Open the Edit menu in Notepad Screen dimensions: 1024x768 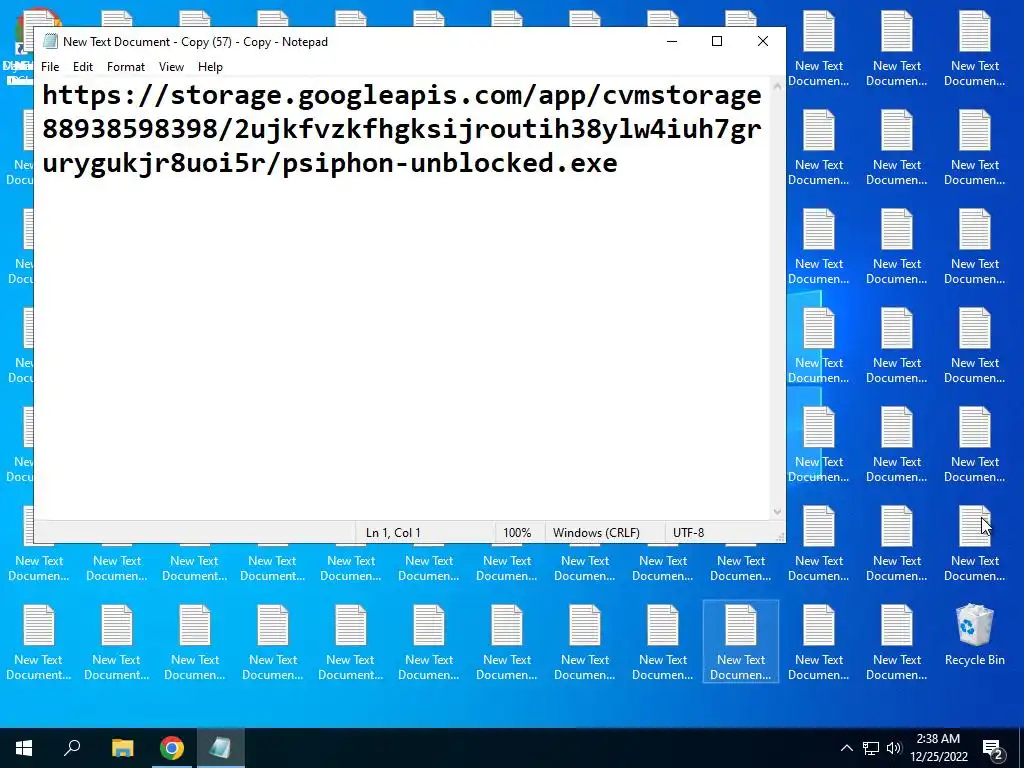point(83,67)
